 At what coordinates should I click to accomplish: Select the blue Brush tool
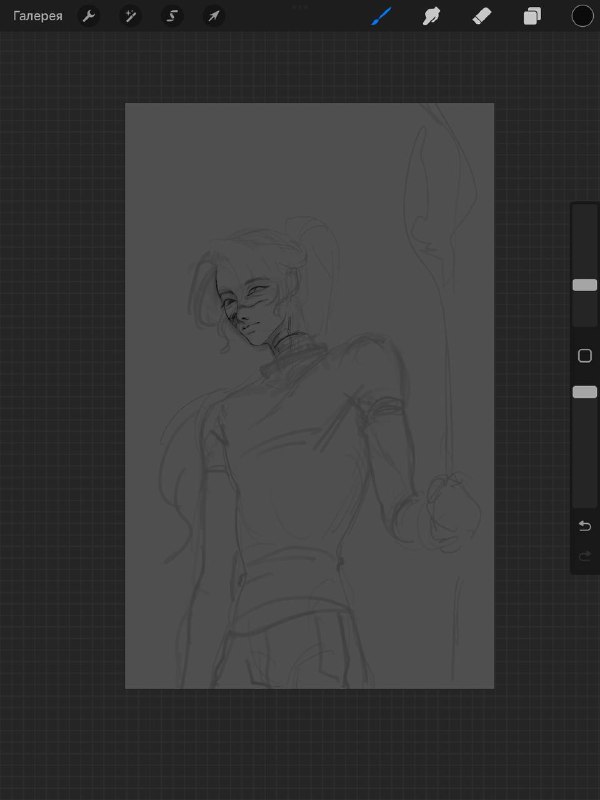[x=381, y=16]
